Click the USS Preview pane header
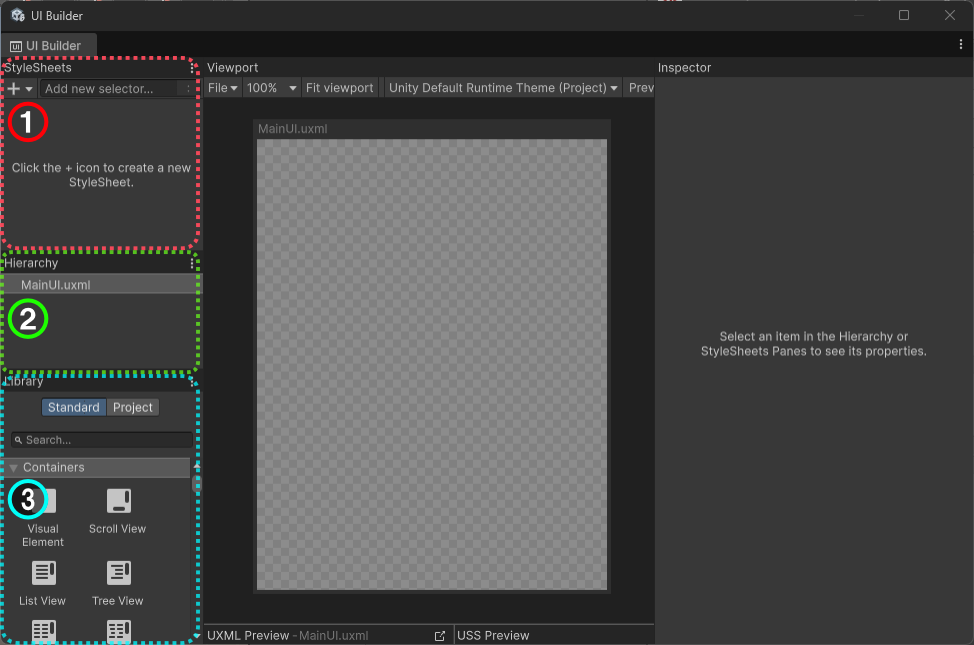Viewport: 974px width, 645px height. tap(493, 636)
